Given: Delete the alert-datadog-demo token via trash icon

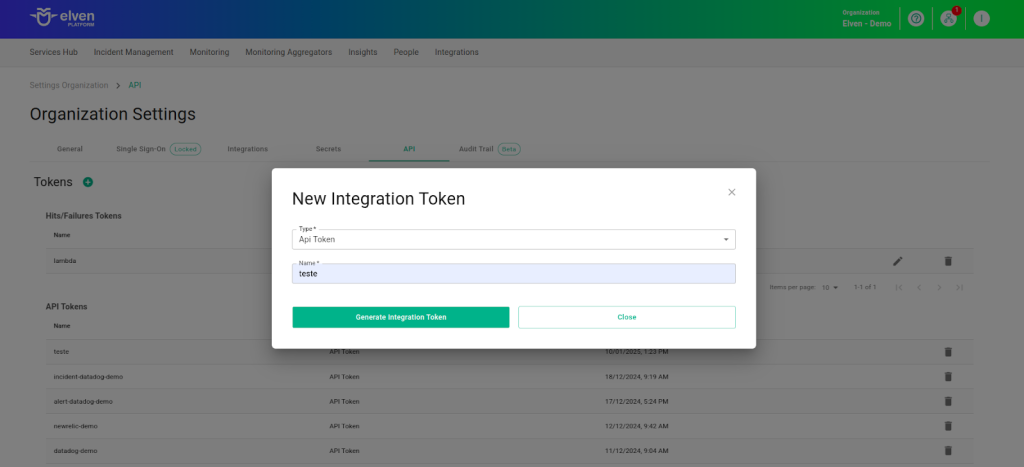Looking at the screenshot, I should [x=948, y=401].
